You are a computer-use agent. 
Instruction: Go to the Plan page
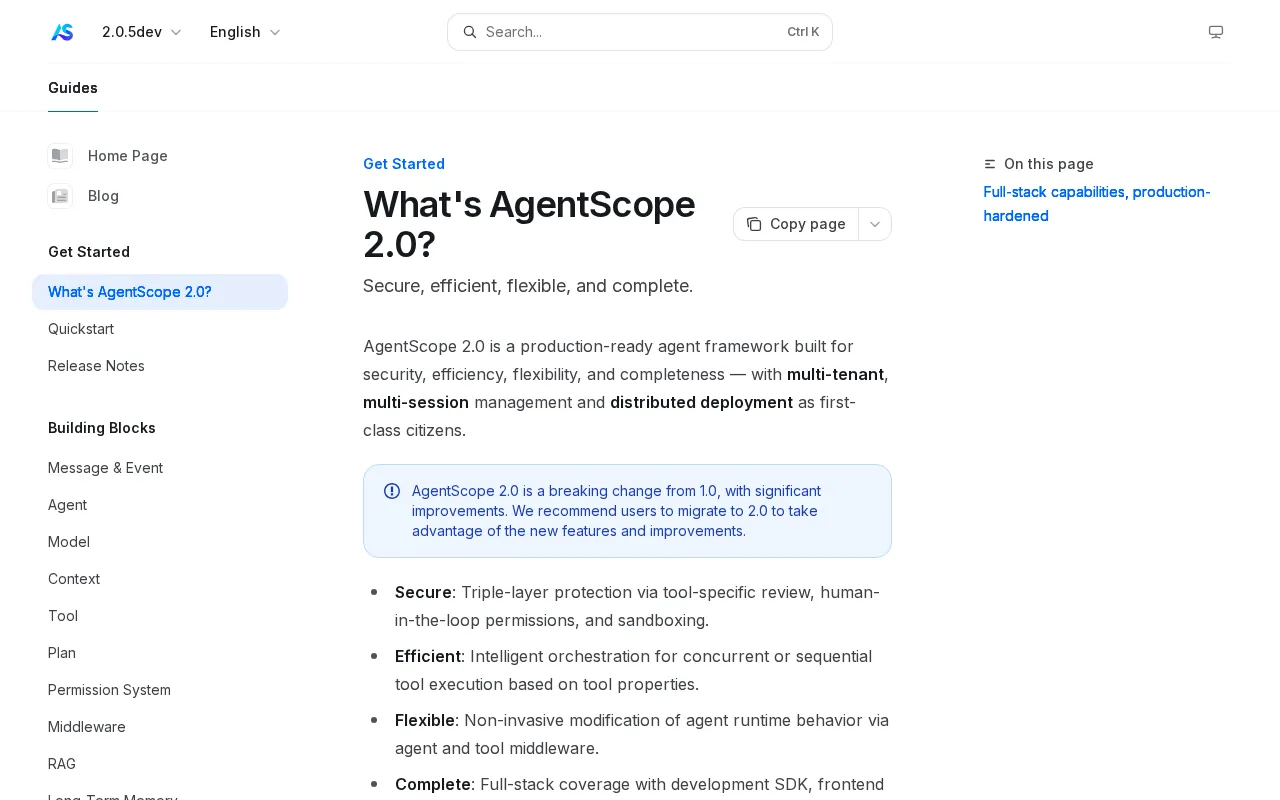(160, 653)
